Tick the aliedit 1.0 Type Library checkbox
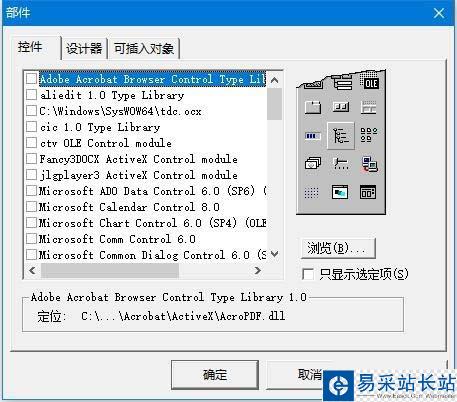Viewport: 457px width, 402px height. (31, 95)
